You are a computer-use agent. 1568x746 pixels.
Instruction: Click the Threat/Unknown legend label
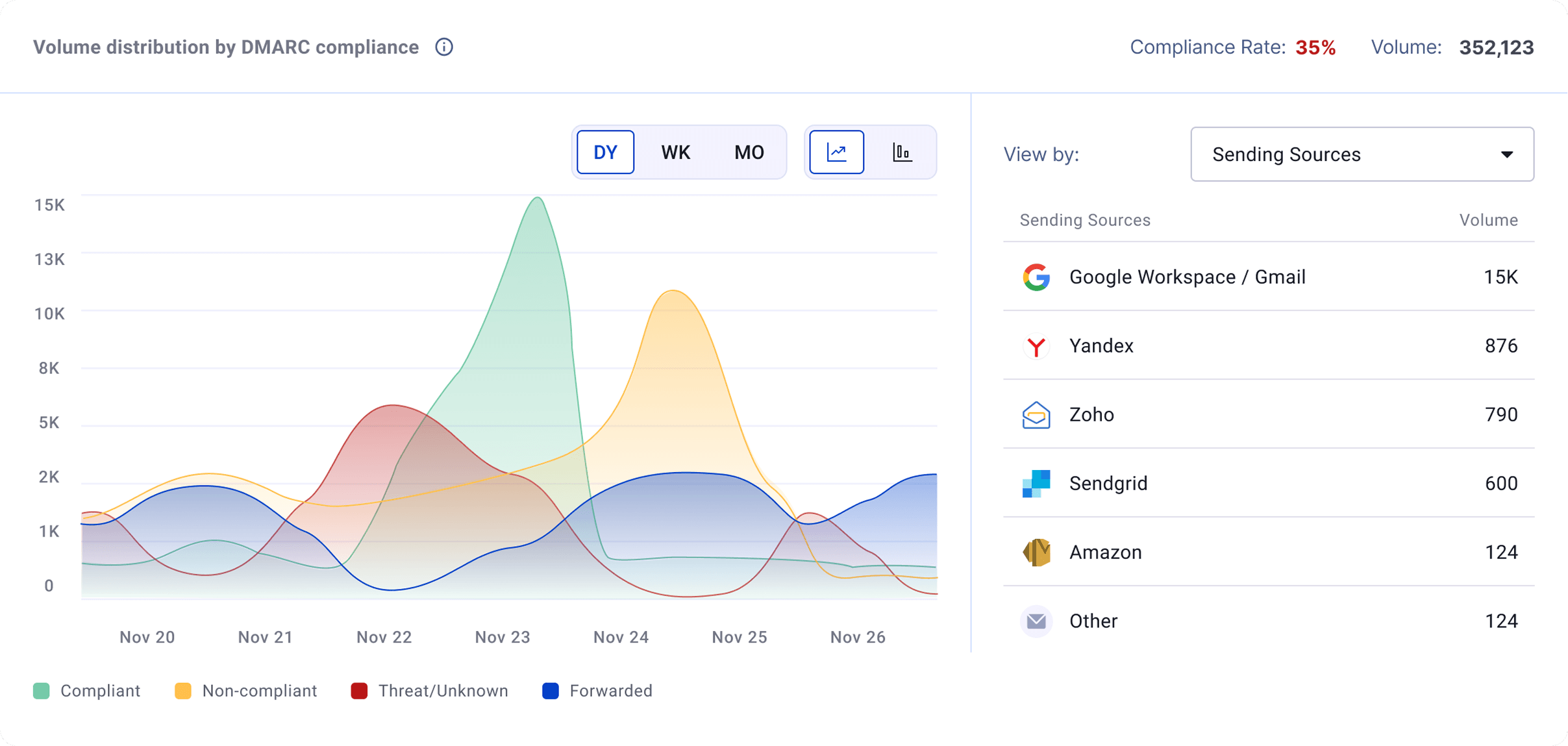pos(443,691)
